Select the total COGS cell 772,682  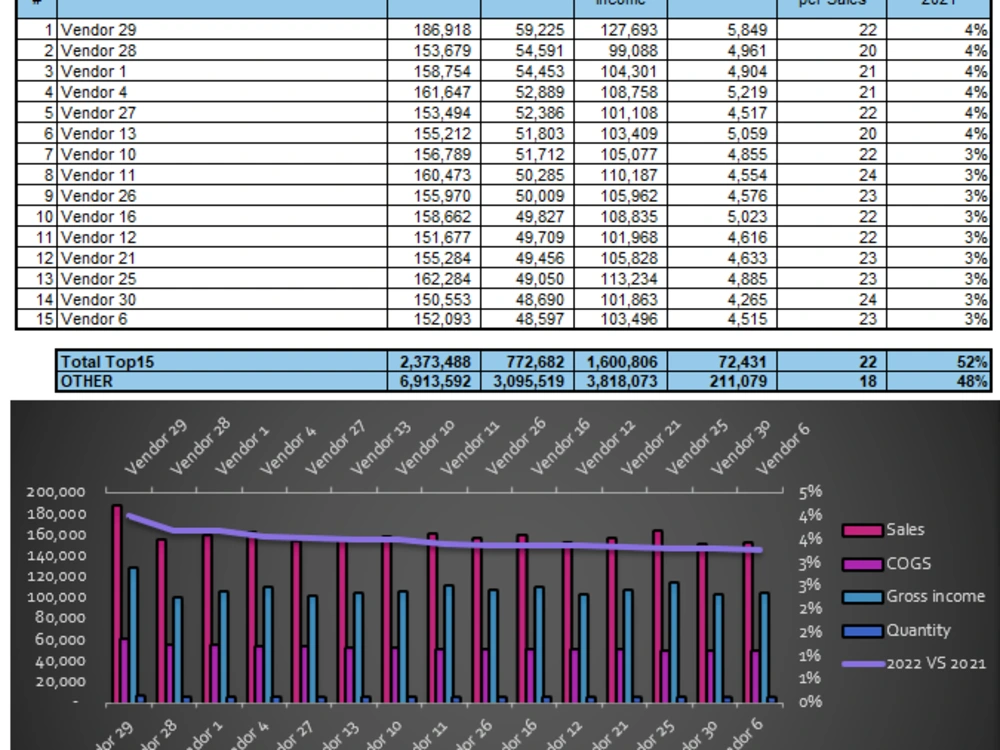[527, 362]
